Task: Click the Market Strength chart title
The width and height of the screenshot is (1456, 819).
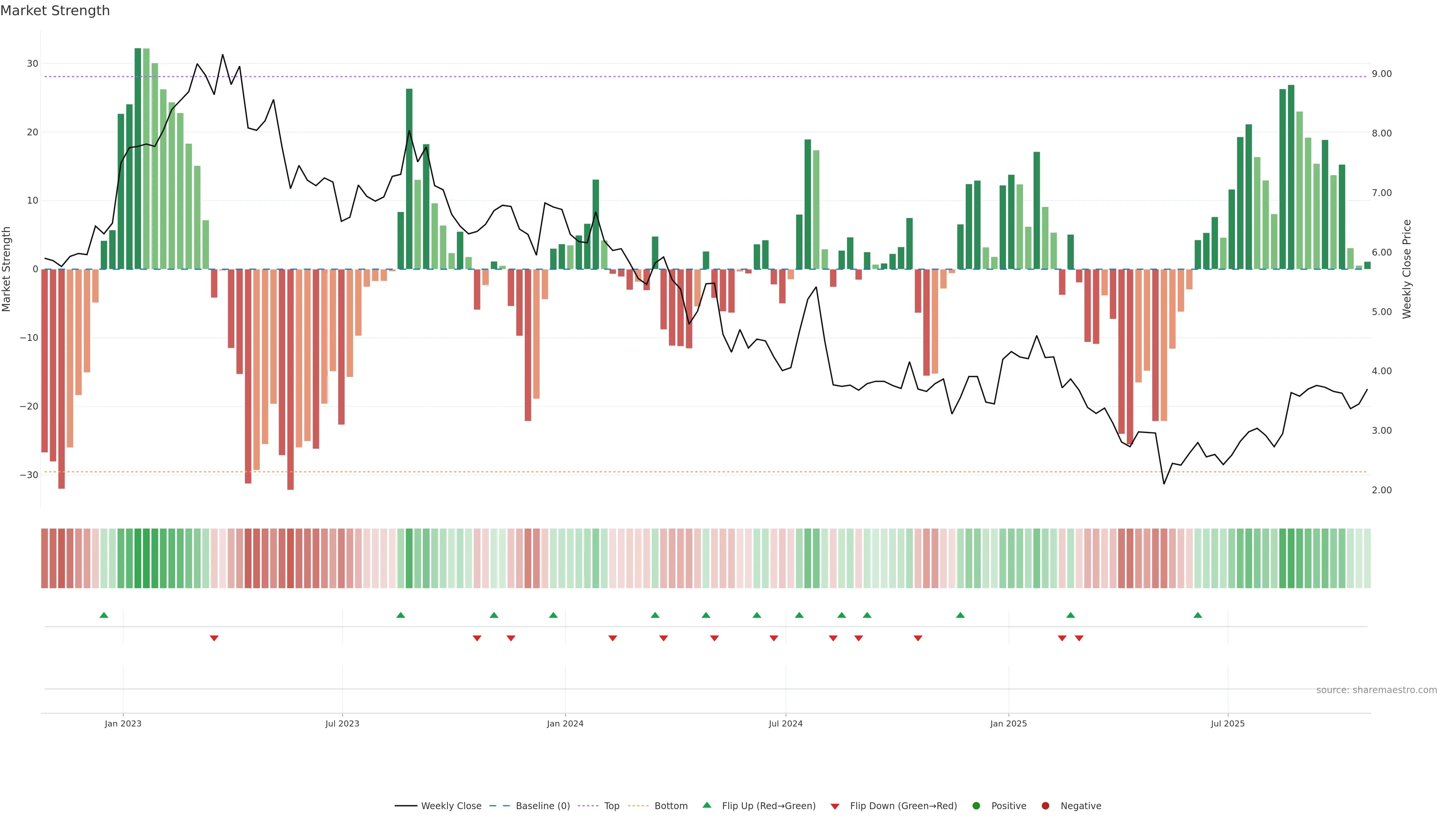Action: [55, 11]
